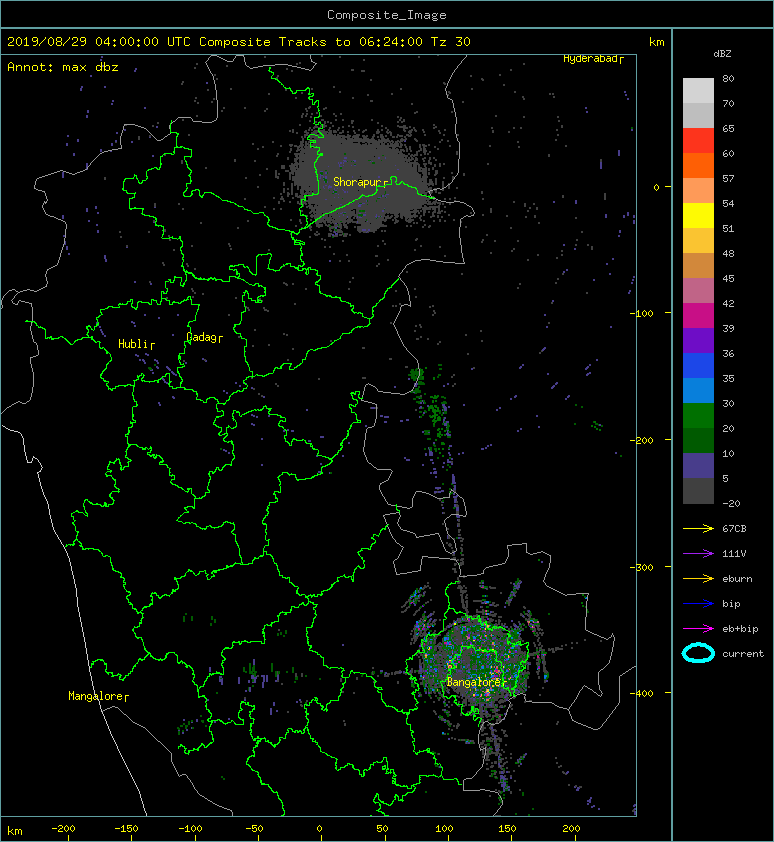
Task: Pick the yellow 51 dBZ legend swatch
Action: (698, 216)
